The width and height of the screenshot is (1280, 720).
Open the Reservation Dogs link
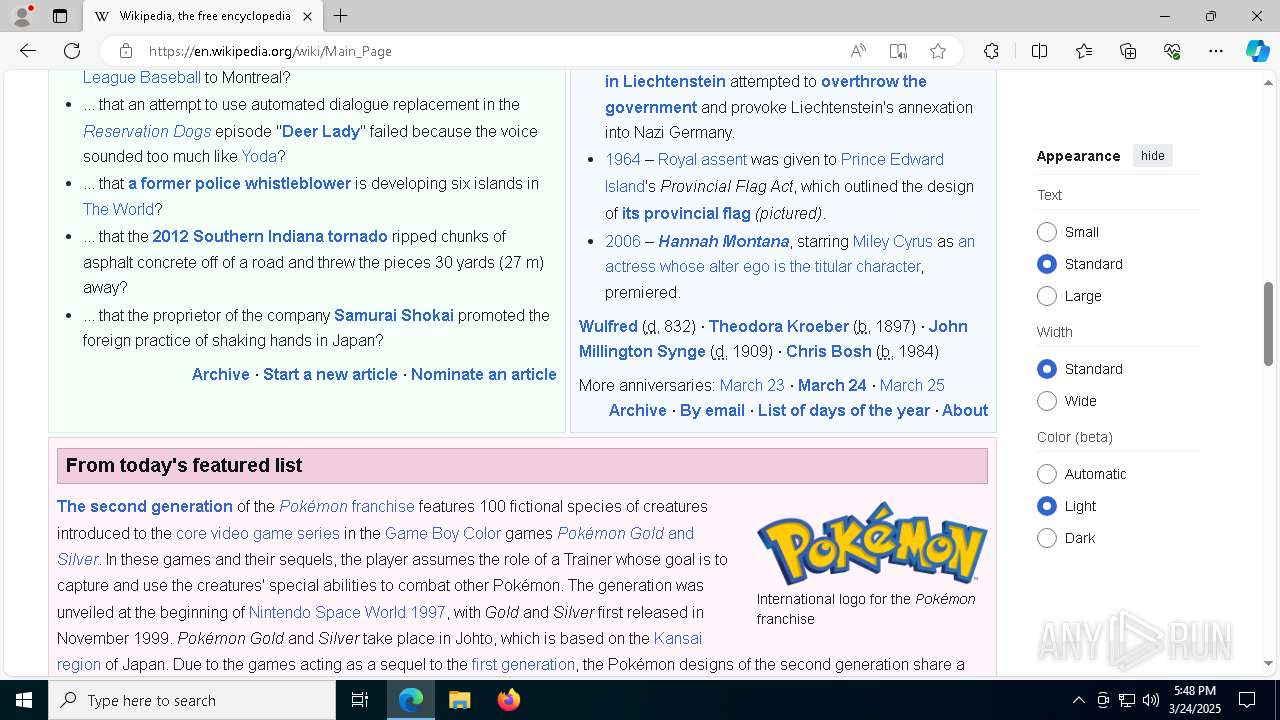tap(147, 131)
